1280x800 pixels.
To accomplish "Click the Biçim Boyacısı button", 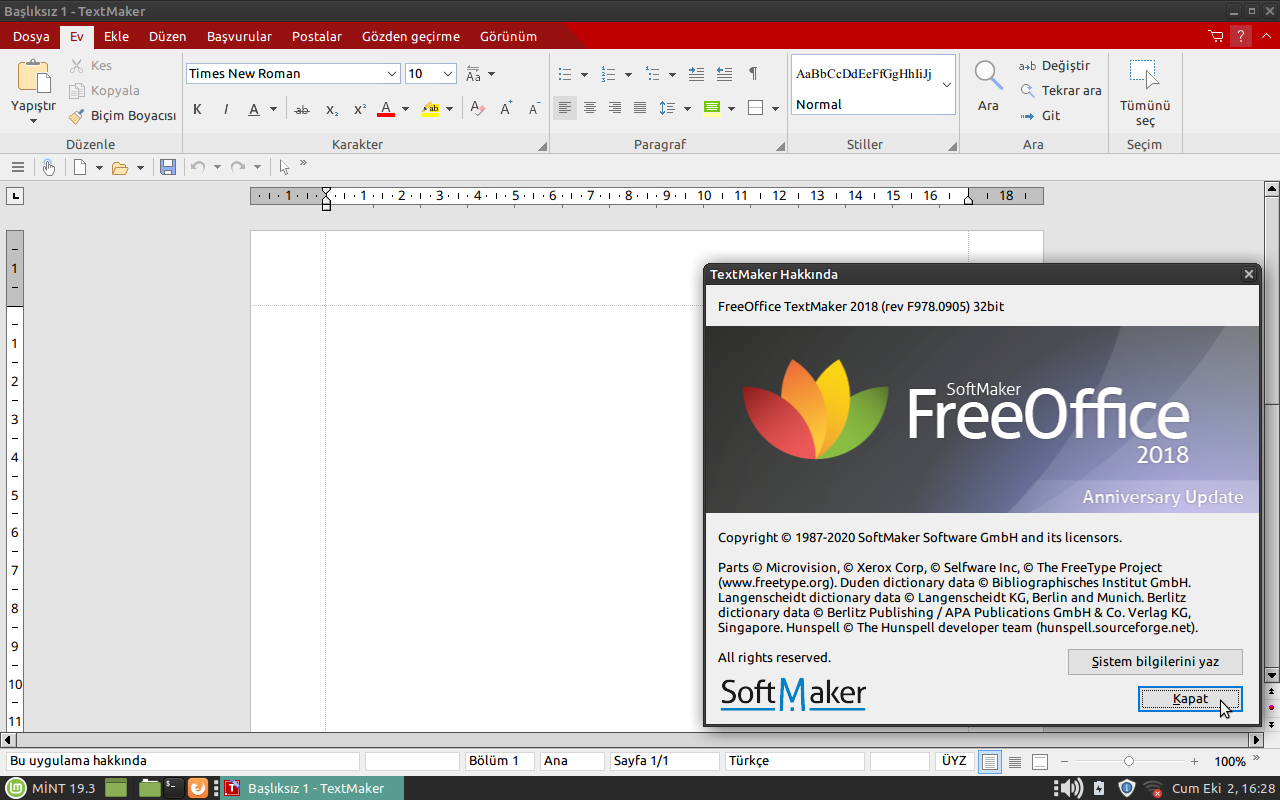I will [x=122, y=115].
